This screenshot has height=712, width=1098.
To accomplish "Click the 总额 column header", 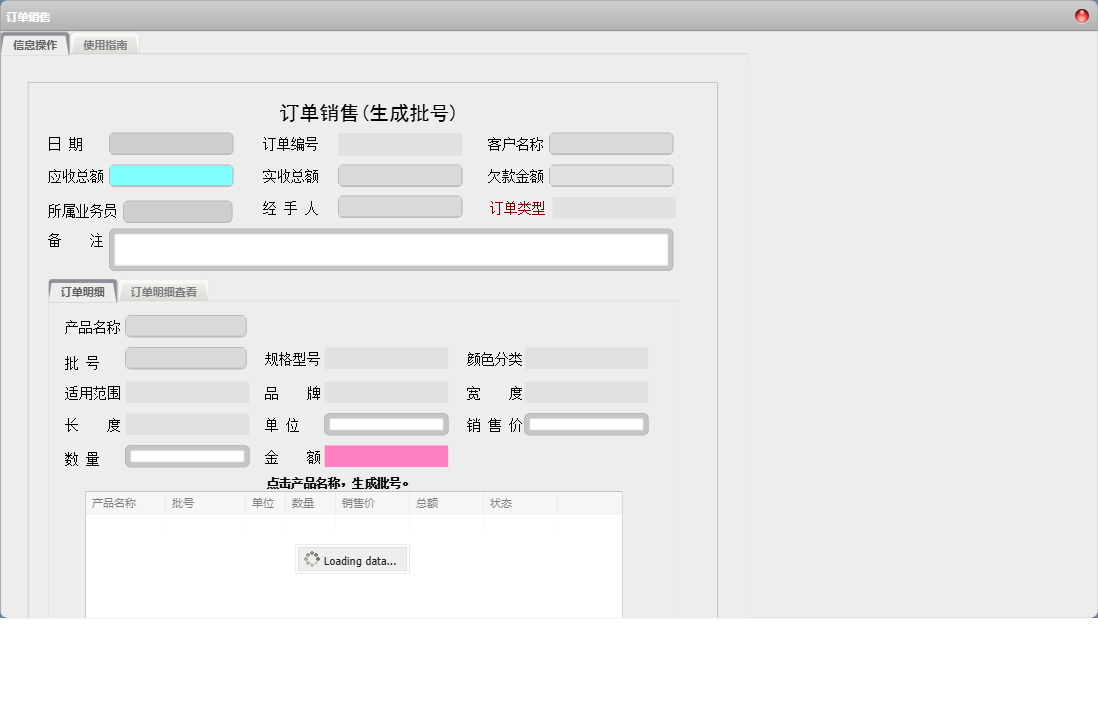I will click(447, 503).
